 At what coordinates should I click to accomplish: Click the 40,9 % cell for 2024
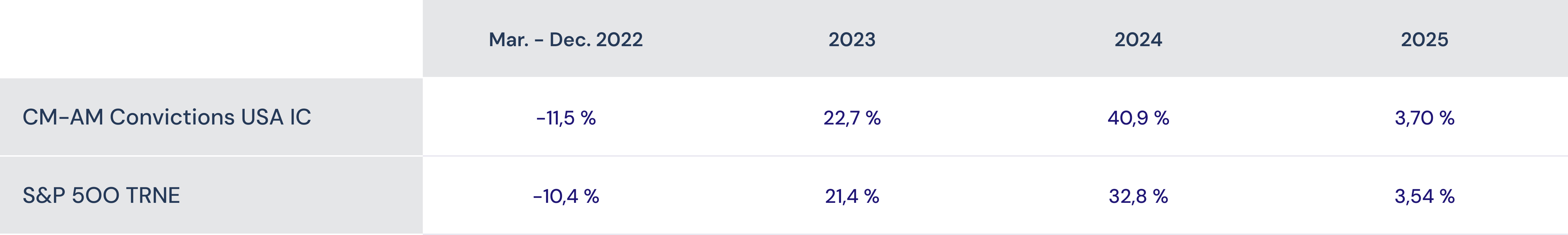[1137, 117]
